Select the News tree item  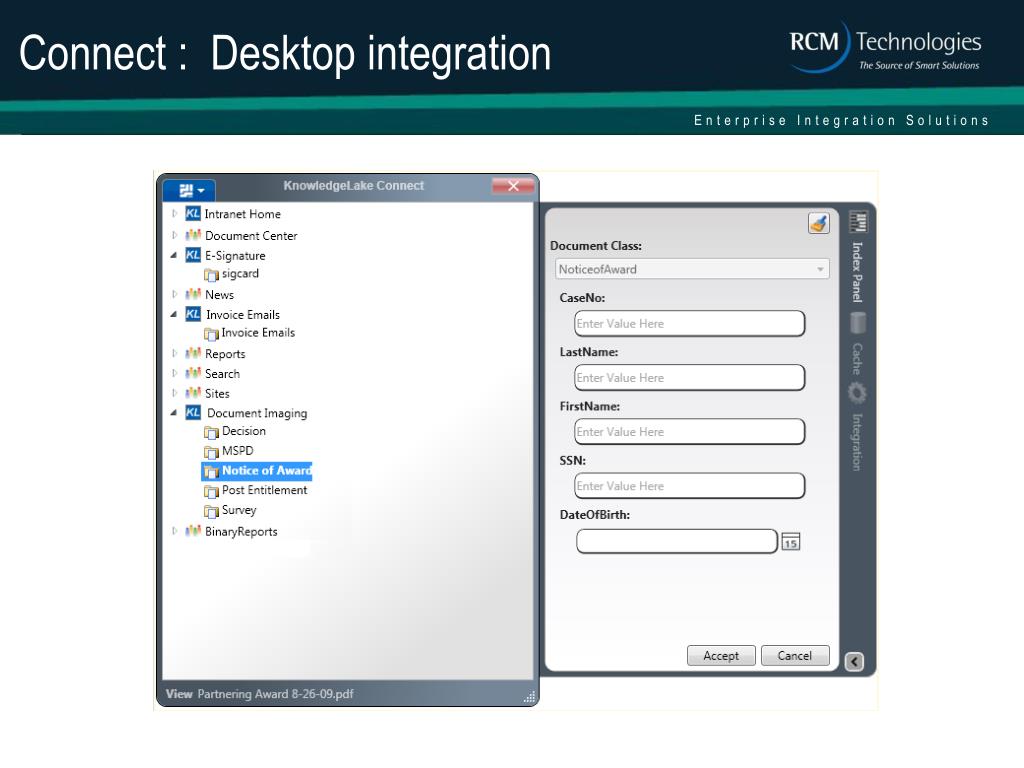[219, 295]
